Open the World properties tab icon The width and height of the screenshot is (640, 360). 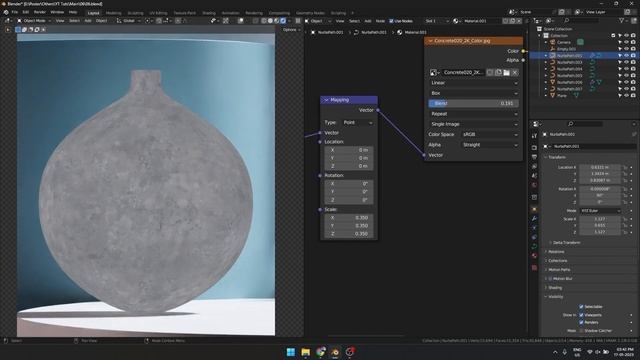(534, 185)
